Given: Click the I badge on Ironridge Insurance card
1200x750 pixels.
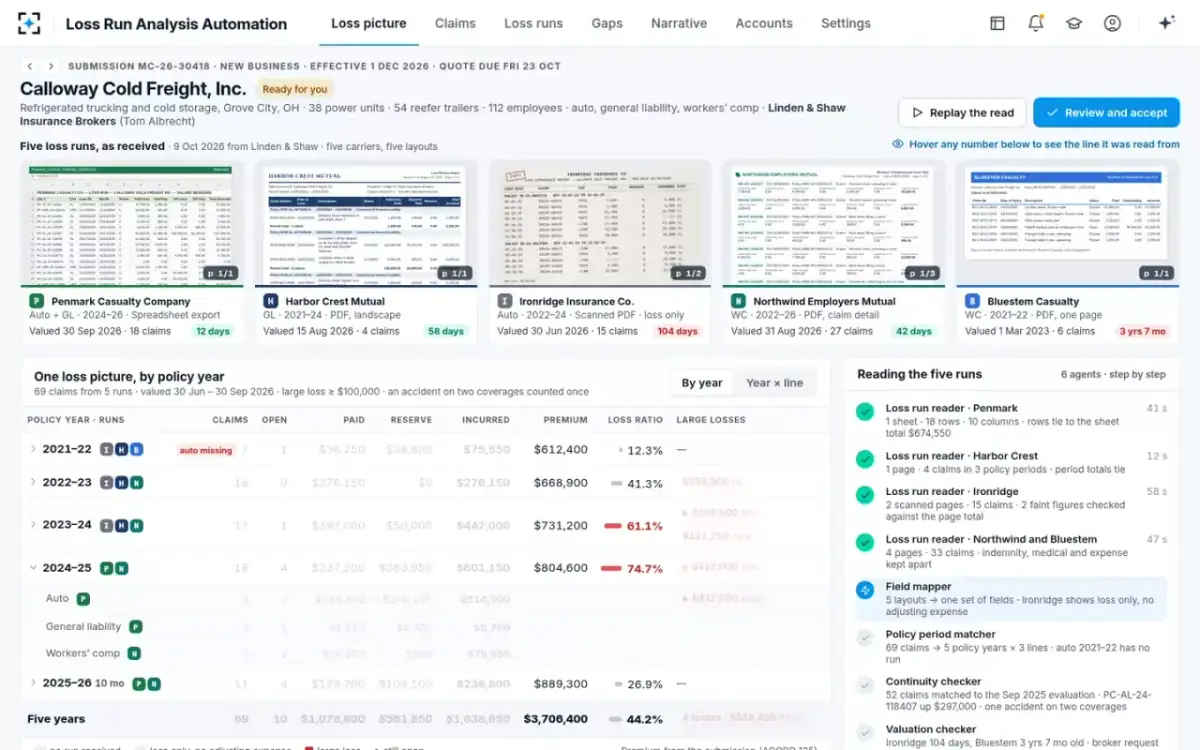Looking at the screenshot, I should [504, 301].
